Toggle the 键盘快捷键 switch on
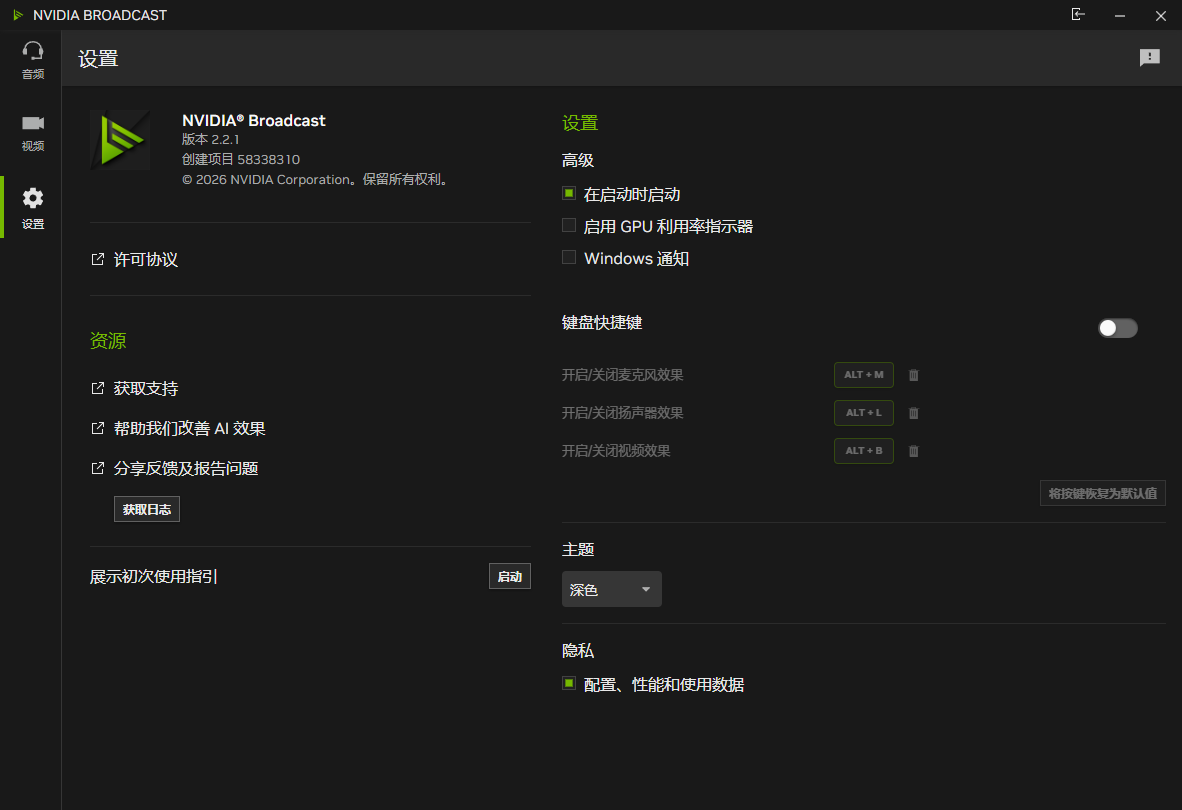This screenshot has height=810, width=1182. click(1117, 328)
